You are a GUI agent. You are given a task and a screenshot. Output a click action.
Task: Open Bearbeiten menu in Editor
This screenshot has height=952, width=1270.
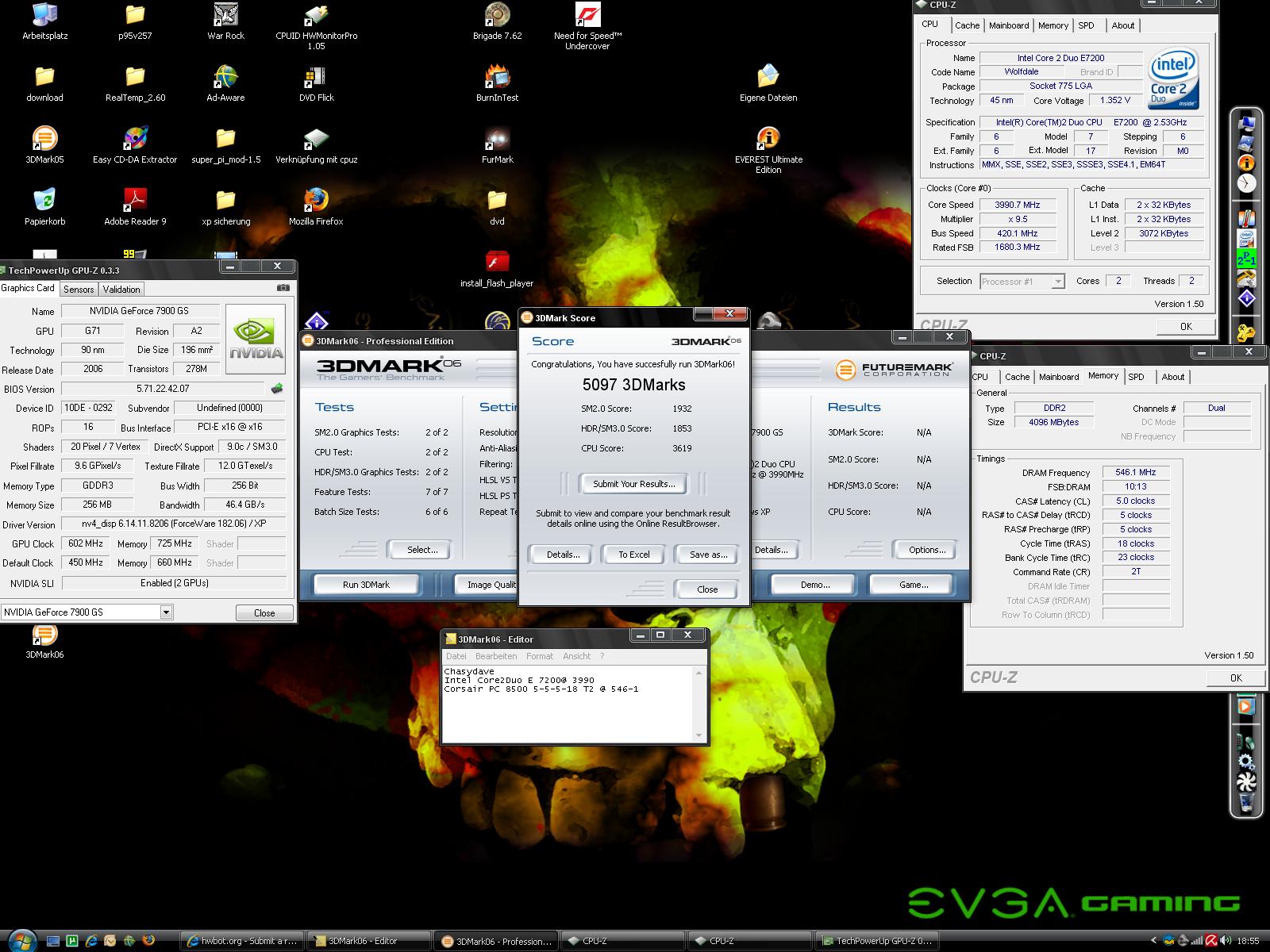496,656
